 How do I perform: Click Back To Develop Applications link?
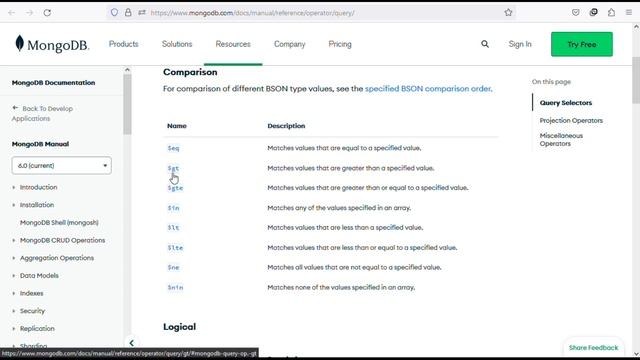pos(42,113)
